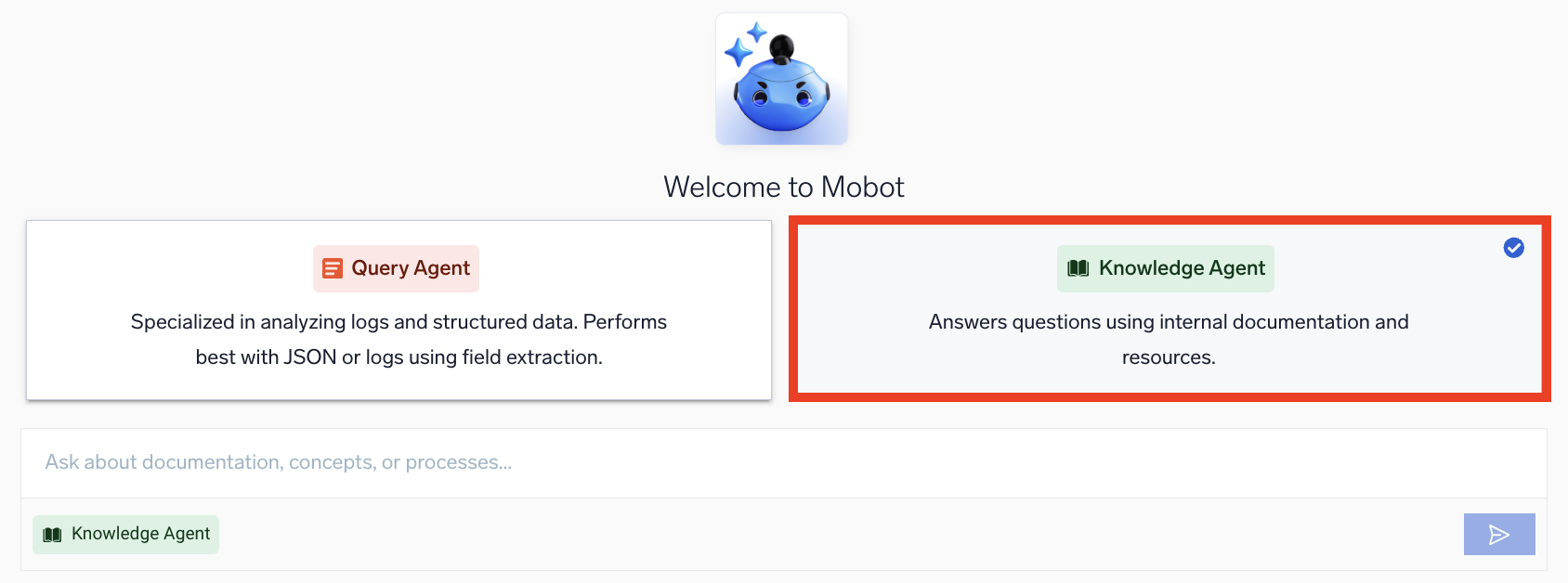Switch to the Query Agent panel

pos(399,309)
